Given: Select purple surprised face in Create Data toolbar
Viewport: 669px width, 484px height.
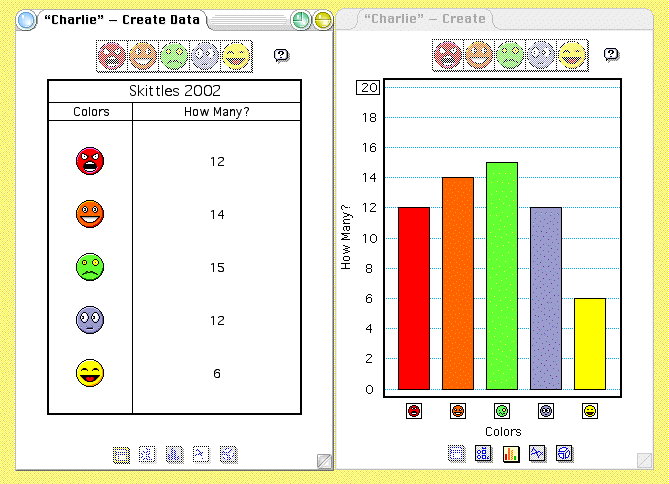Looking at the screenshot, I should pyautogui.click(x=205, y=56).
